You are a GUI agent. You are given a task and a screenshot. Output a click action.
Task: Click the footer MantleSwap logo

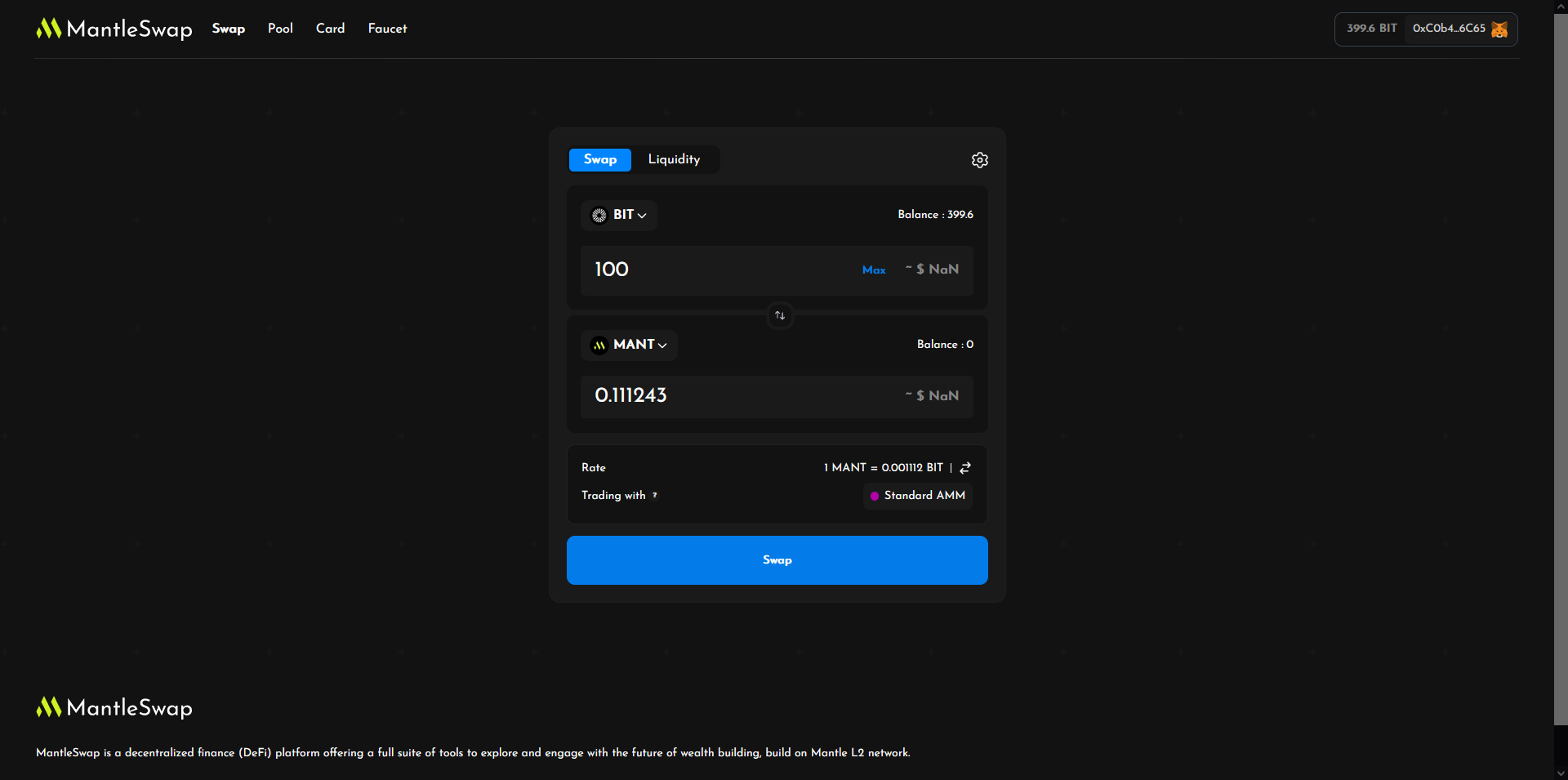point(114,707)
